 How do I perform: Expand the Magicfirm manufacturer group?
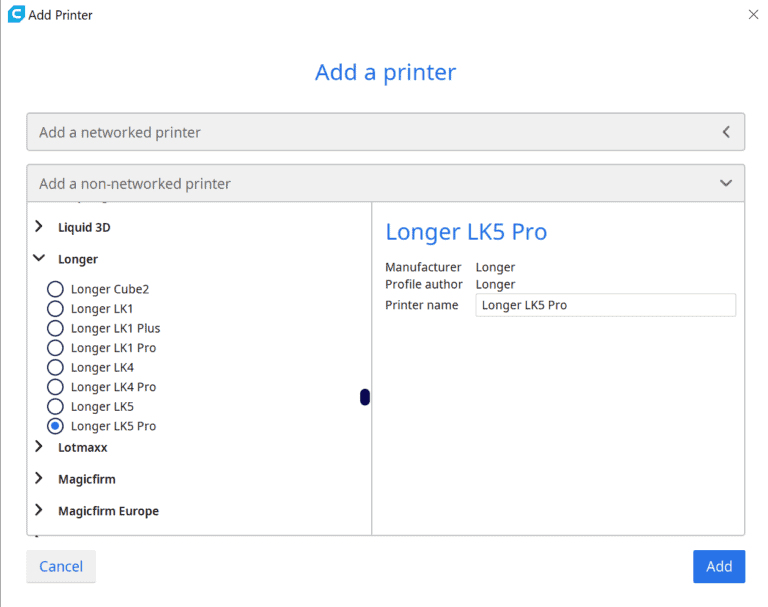[39, 478]
